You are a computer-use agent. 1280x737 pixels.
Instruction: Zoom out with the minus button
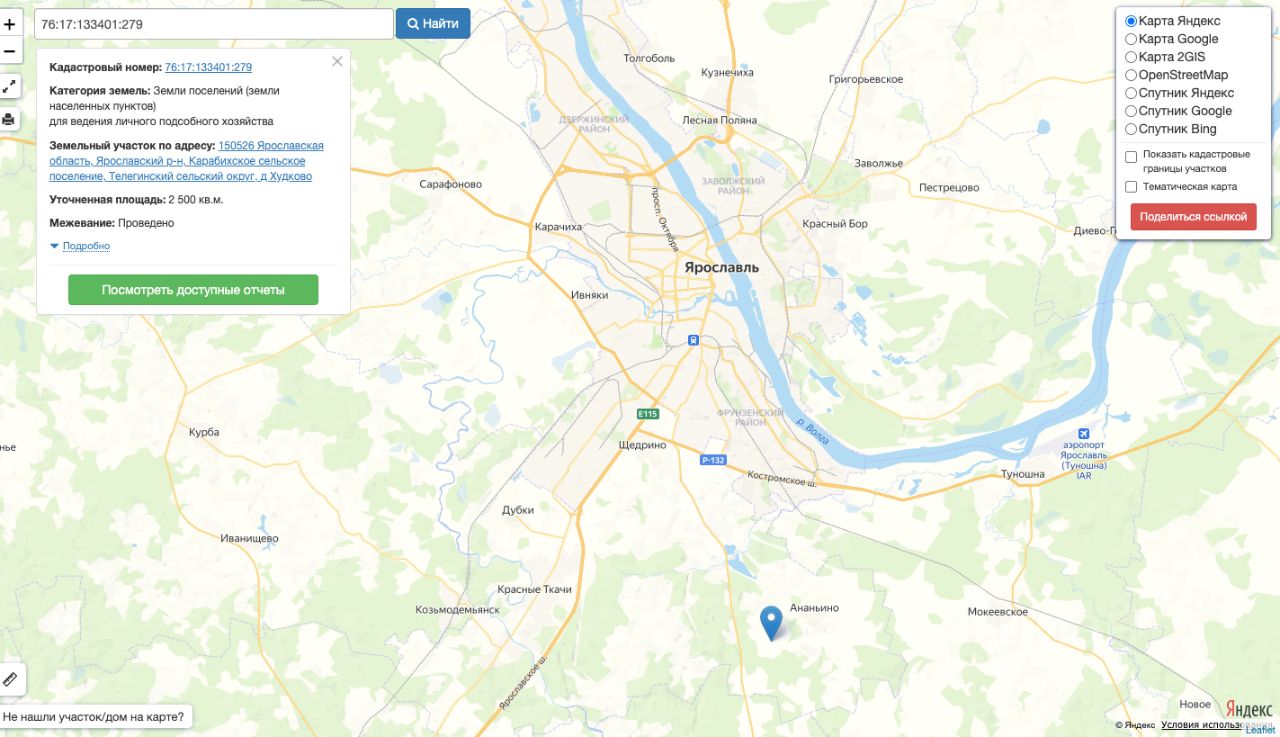click(x=9, y=50)
